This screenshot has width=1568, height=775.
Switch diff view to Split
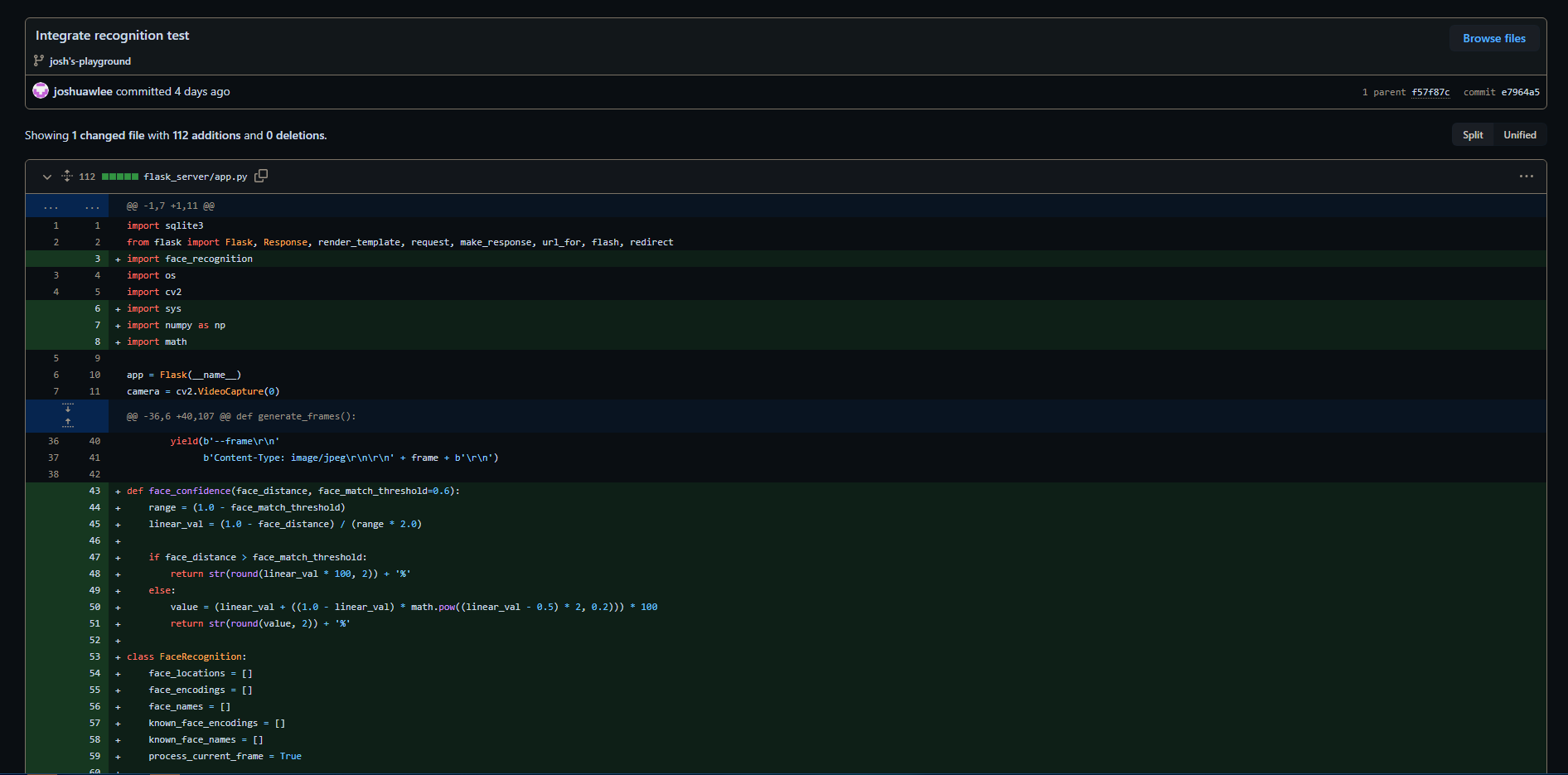click(x=1473, y=135)
